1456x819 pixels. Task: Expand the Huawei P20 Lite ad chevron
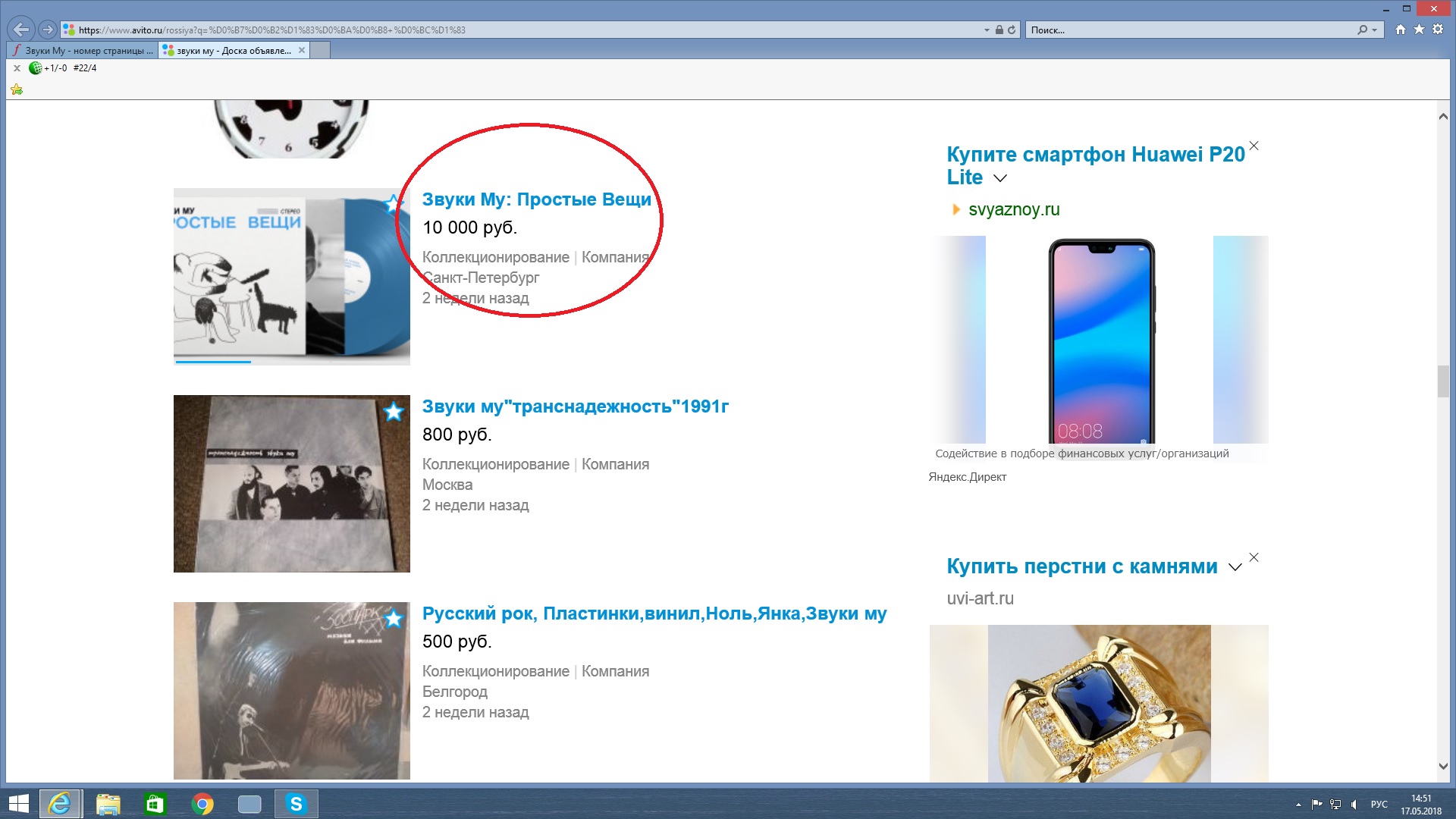coord(1000,178)
